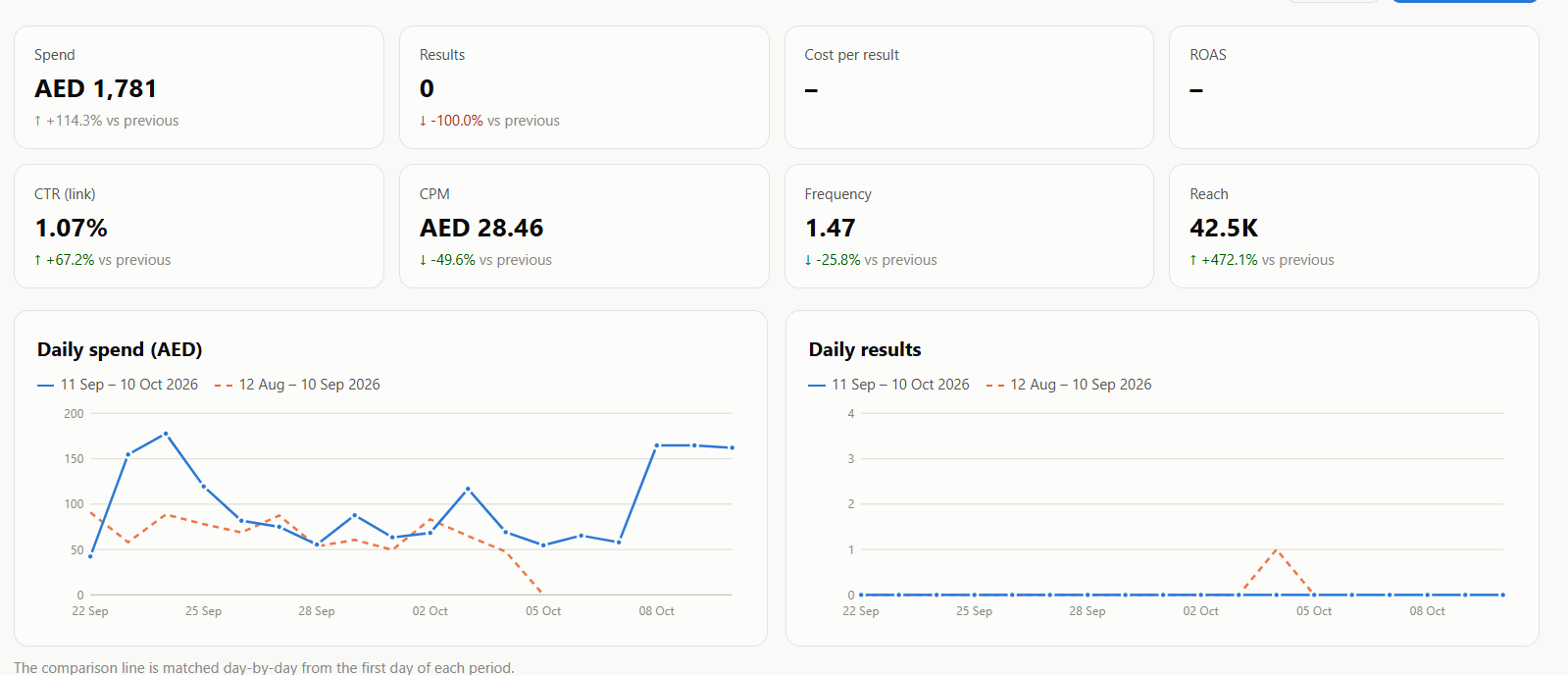Screen dimensions: 1568x675
Task: Click the Reach value 42.5K
Action: tap(1224, 229)
